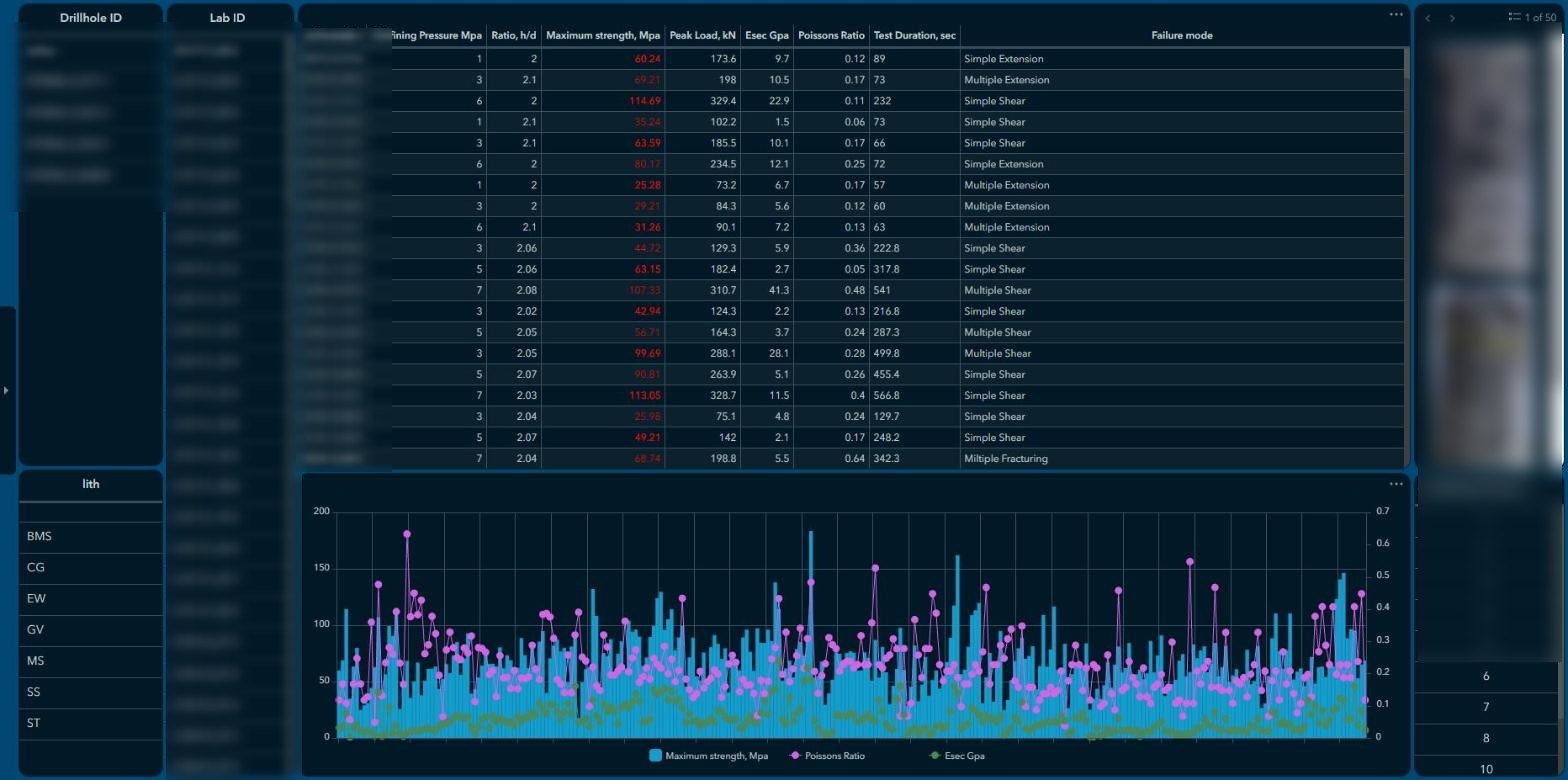The height and width of the screenshot is (780, 1568).
Task: Toggle the Maximum strength, Mpa legend series
Action: [x=710, y=756]
